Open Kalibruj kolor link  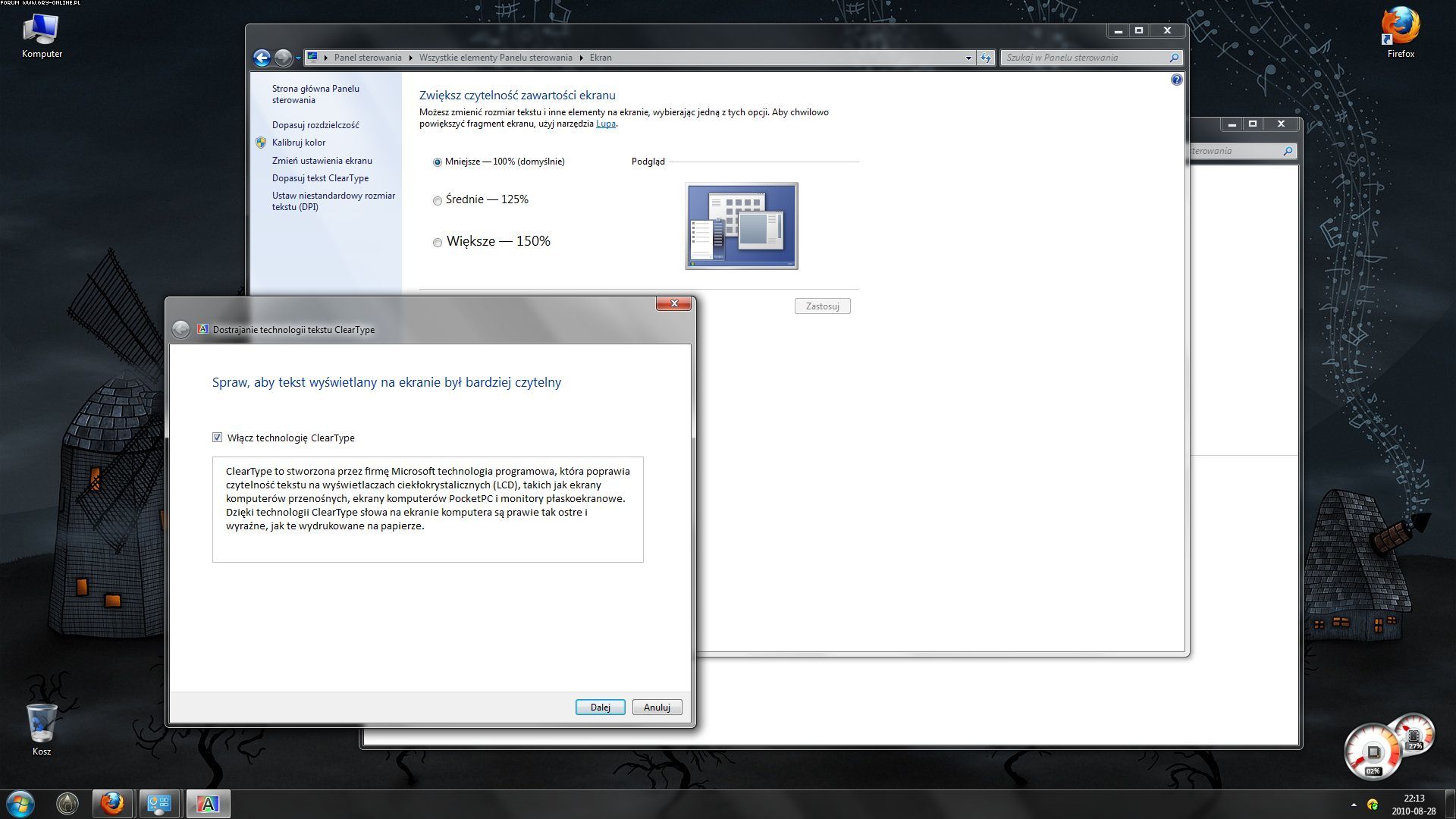299,143
